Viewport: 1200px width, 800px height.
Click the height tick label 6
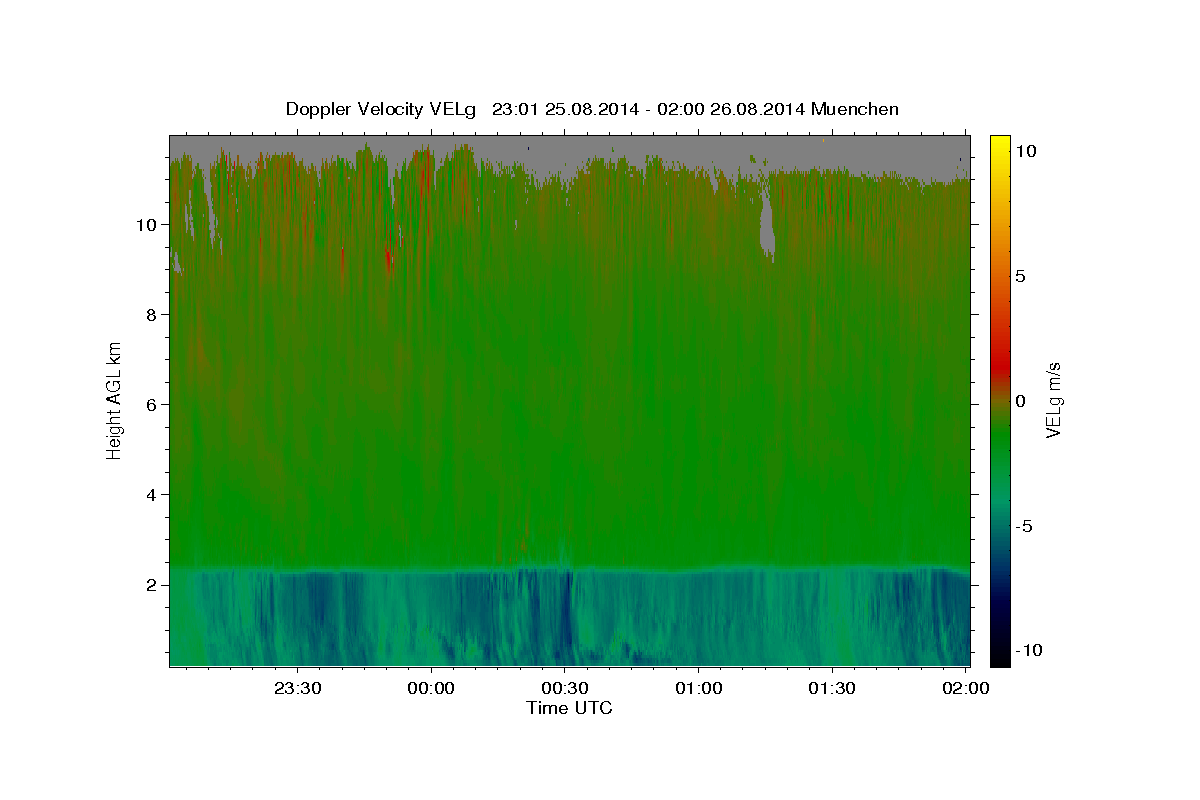[153, 404]
